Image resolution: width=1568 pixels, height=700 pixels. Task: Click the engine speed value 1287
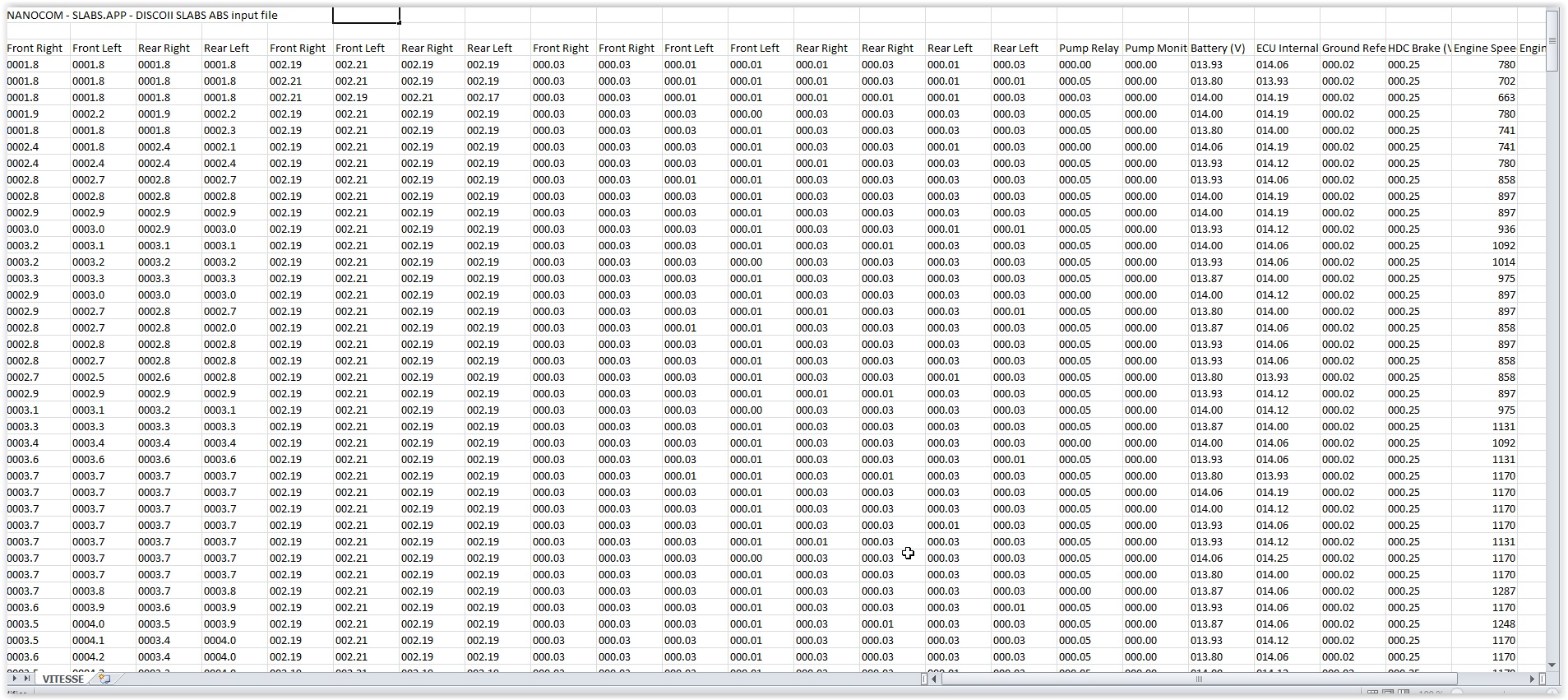(1504, 591)
